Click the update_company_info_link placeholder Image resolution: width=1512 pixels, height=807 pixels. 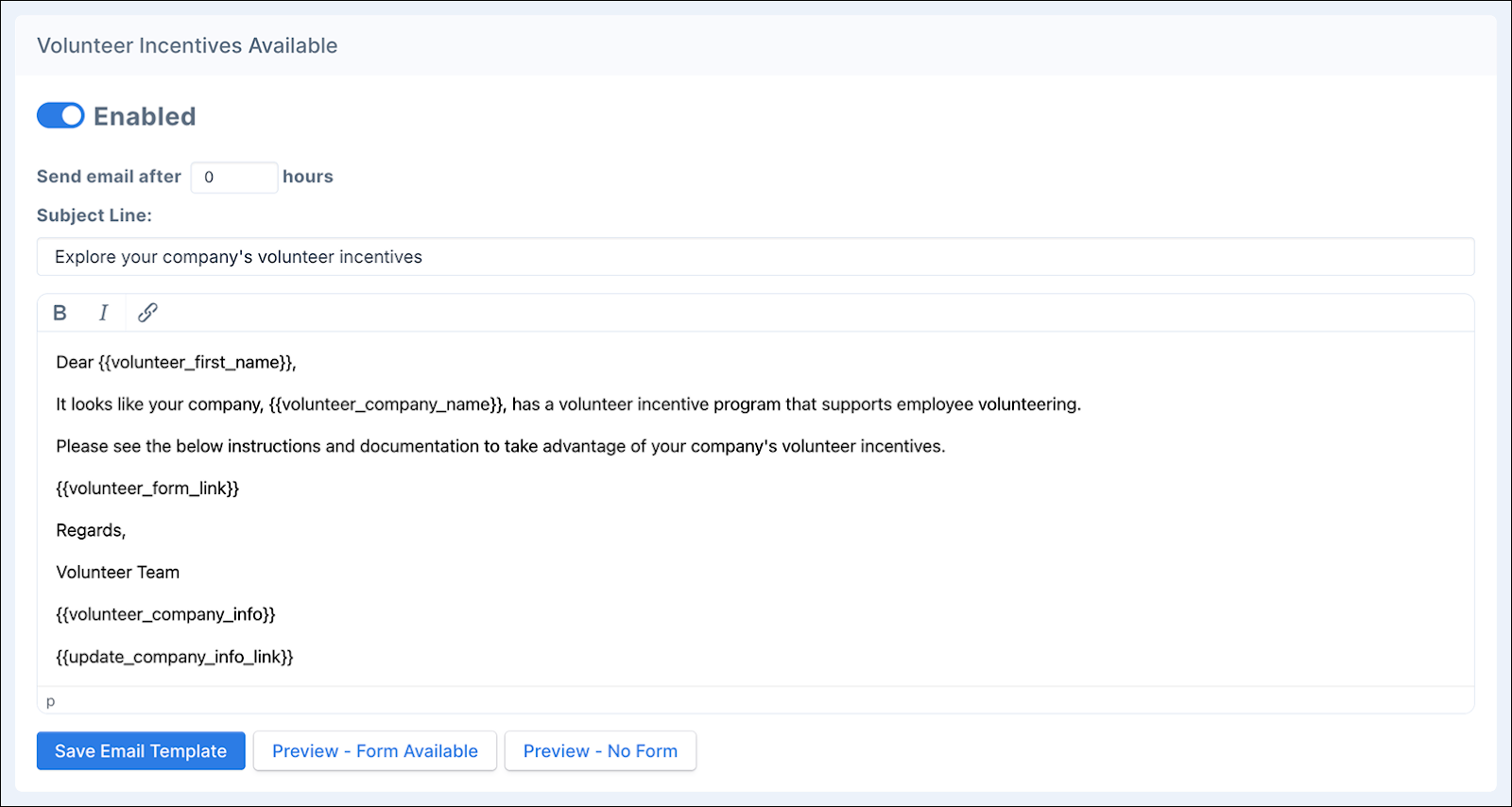[175, 657]
